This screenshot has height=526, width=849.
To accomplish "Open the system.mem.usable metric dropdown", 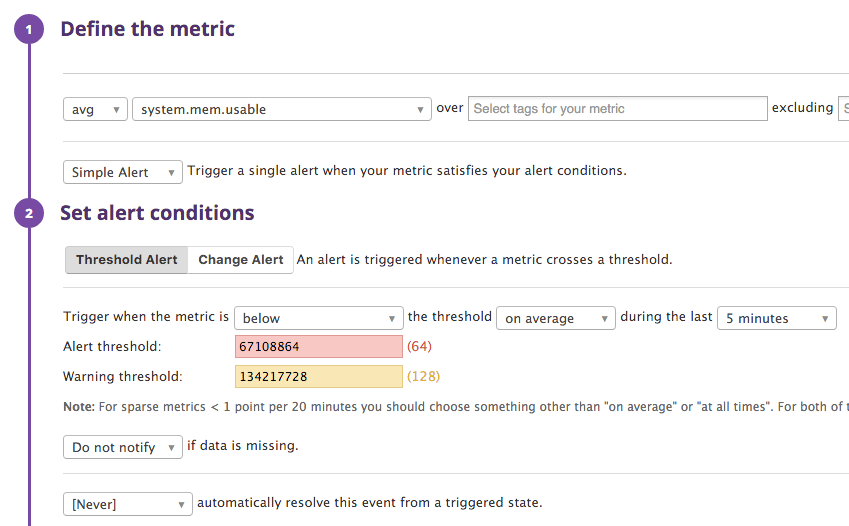I will (281, 109).
